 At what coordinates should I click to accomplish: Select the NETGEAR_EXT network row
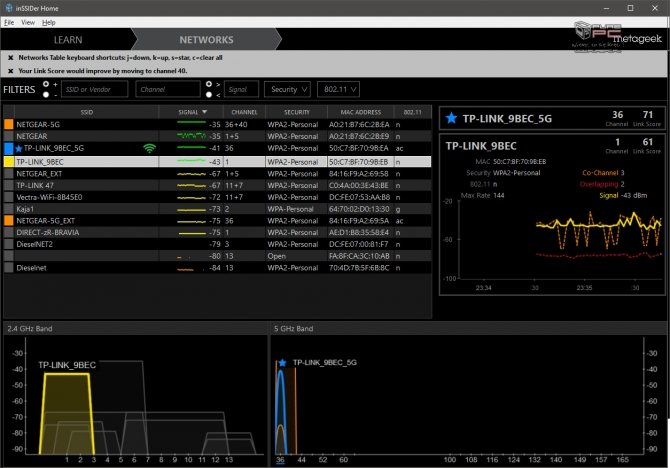pos(217,174)
